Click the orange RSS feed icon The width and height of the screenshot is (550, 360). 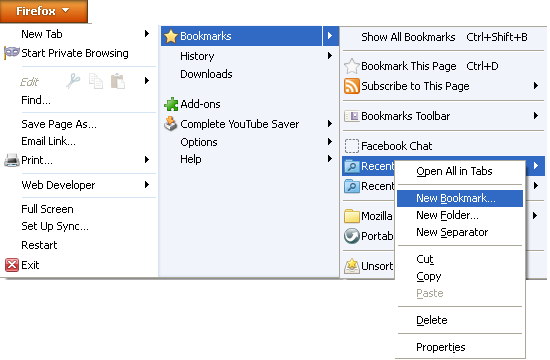click(x=351, y=86)
